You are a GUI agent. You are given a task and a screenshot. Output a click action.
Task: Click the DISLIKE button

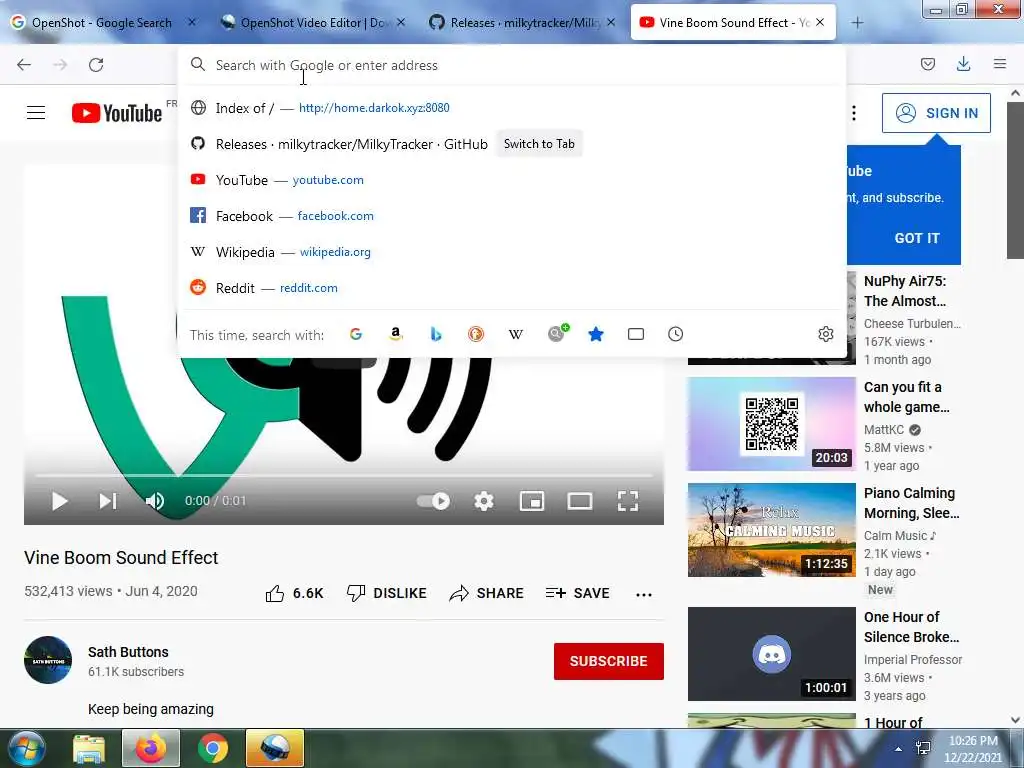tap(387, 593)
